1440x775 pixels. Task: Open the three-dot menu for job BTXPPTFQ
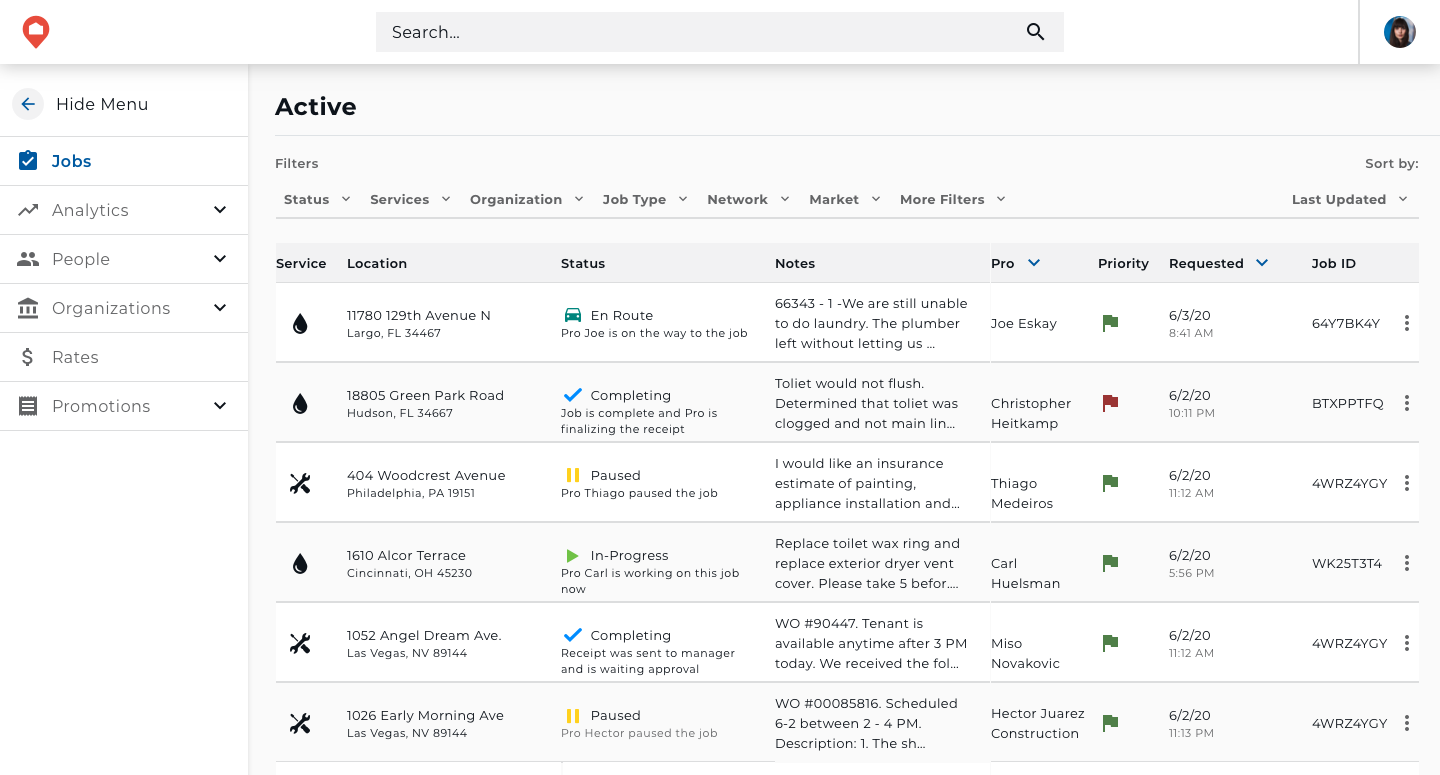[x=1406, y=403]
